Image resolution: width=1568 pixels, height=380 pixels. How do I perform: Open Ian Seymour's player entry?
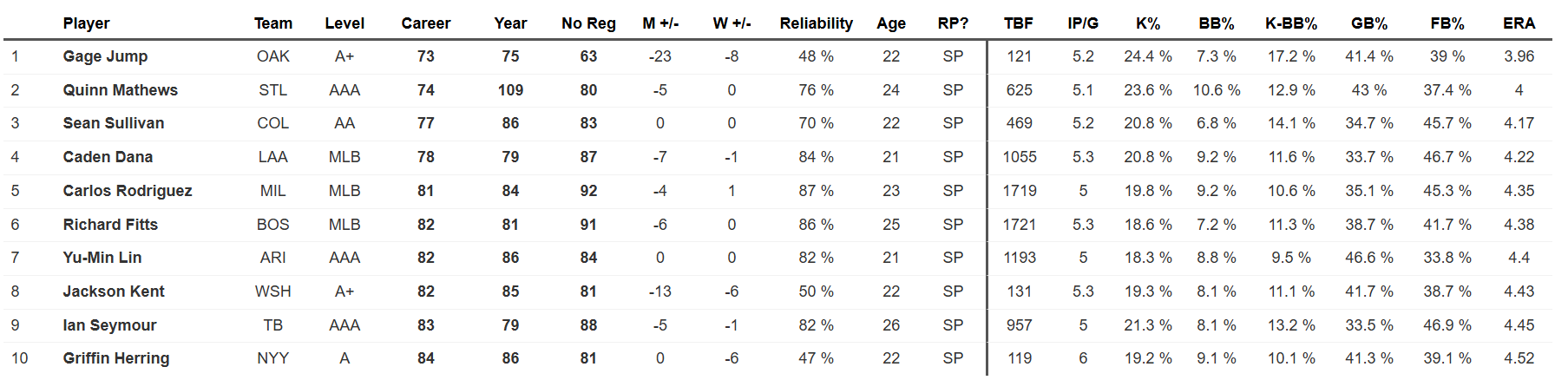[x=109, y=325]
